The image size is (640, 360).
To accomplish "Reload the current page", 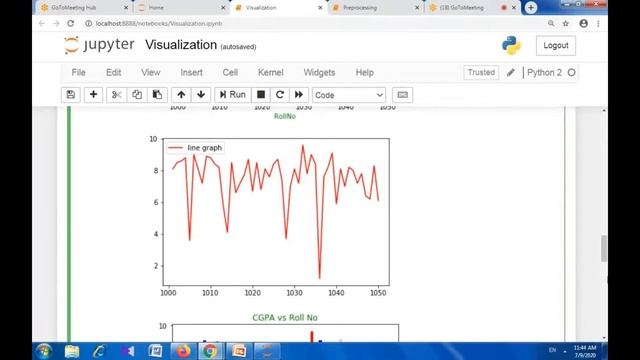I will pyautogui.click(x=71, y=24).
